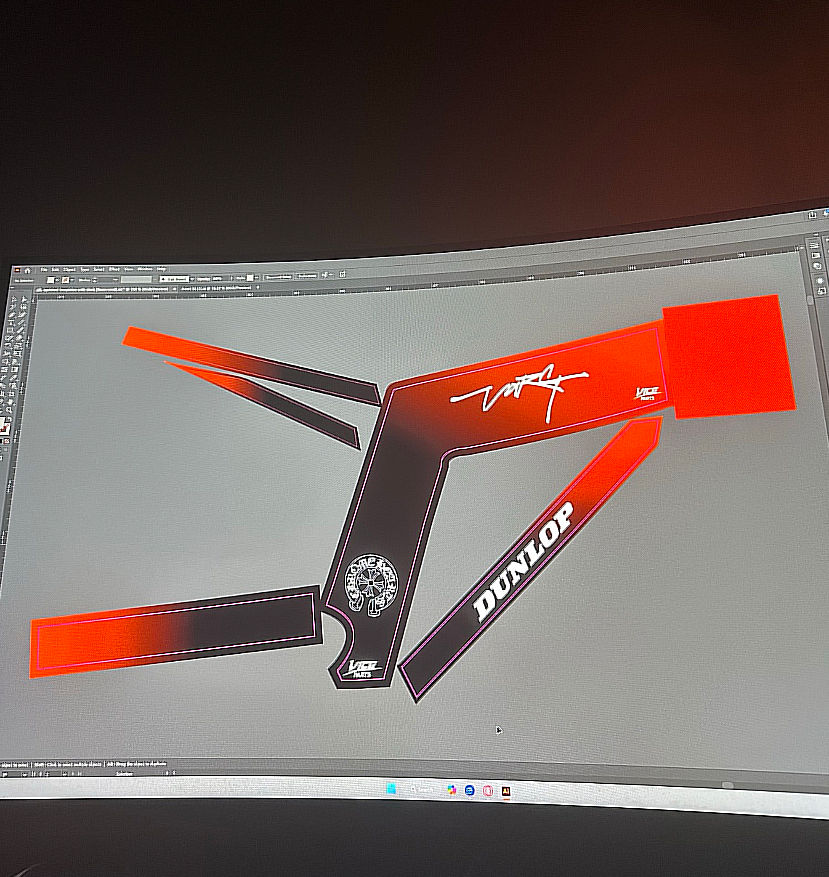Click the Preferences button
This screenshot has height=877, width=829.
(x=307, y=276)
